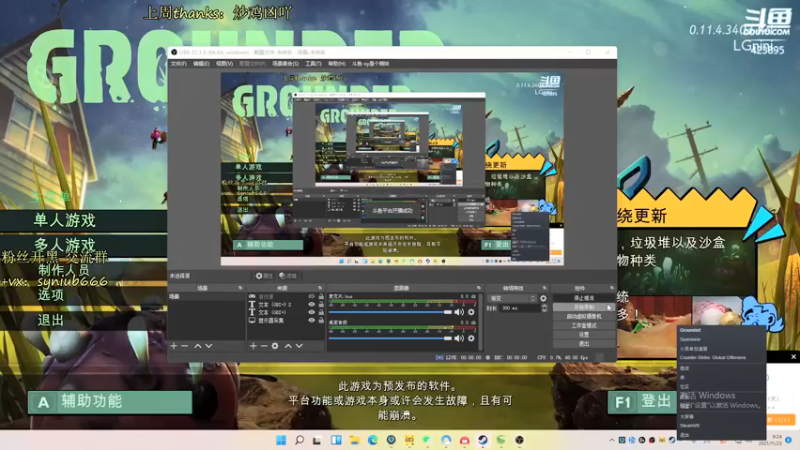The height and width of the screenshot is (450, 800).
Task: Open the Properties button above the docks
Action: click(x=264, y=276)
